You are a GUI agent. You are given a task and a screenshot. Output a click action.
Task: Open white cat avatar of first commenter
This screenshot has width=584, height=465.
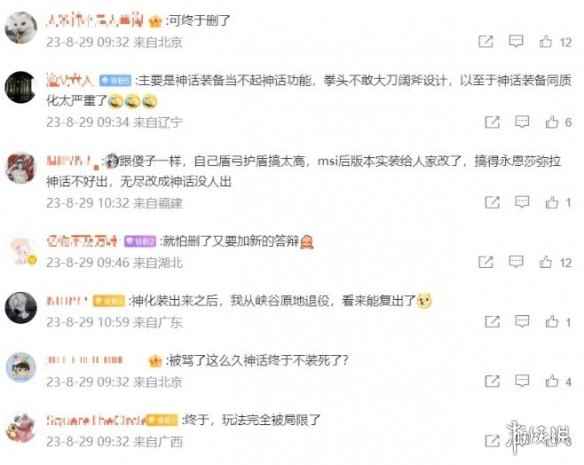point(21,28)
